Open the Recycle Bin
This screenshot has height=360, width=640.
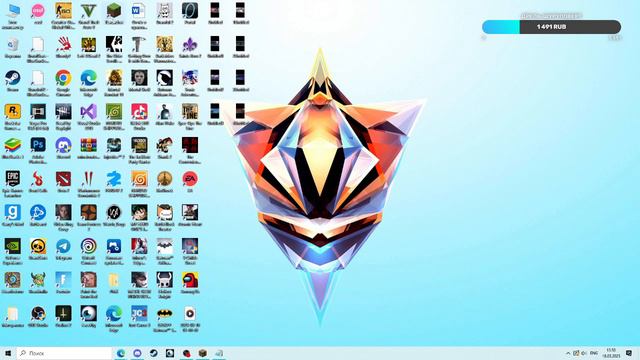coord(13,44)
